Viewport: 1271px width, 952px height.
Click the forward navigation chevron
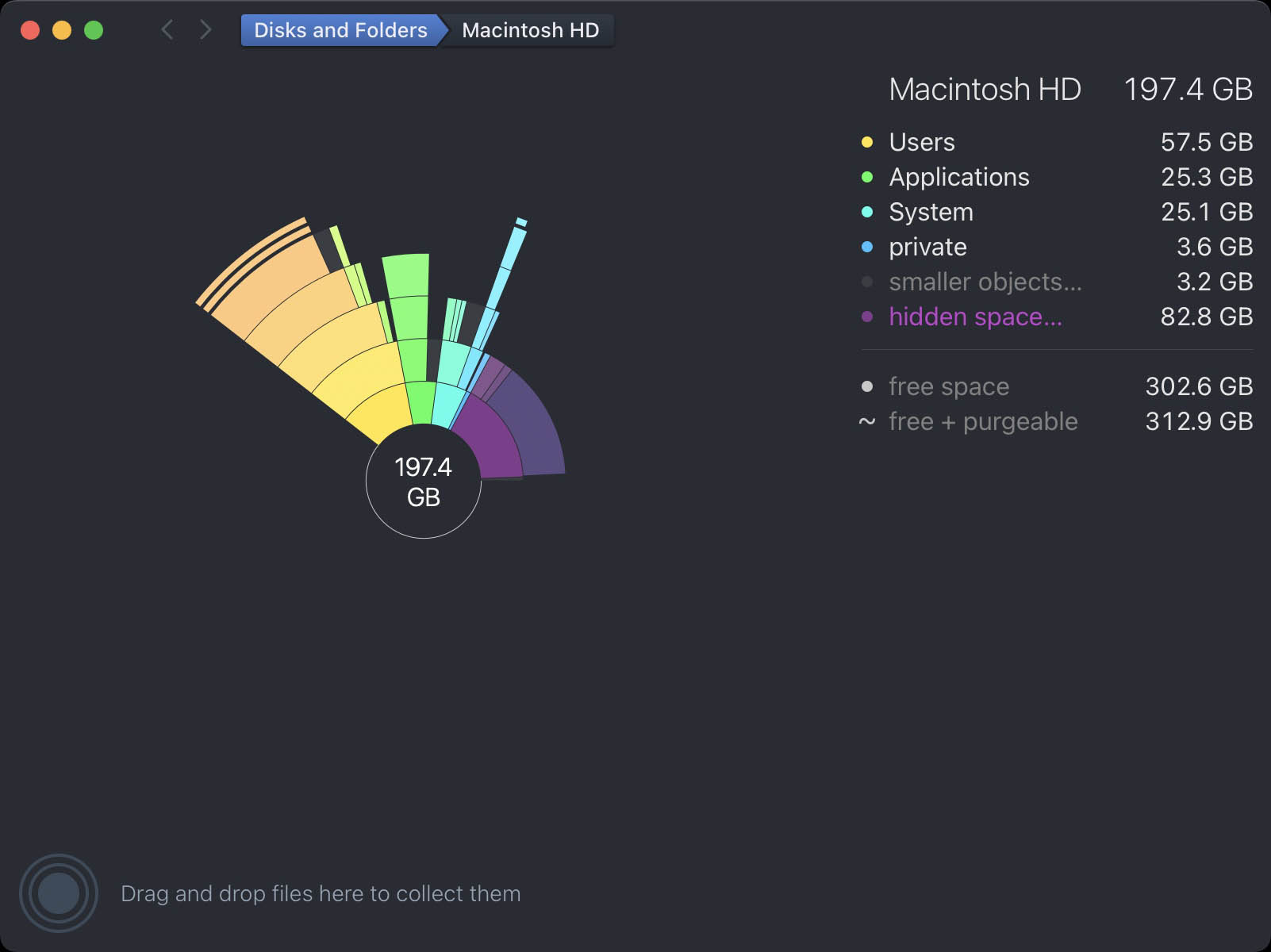pos(205,30)
